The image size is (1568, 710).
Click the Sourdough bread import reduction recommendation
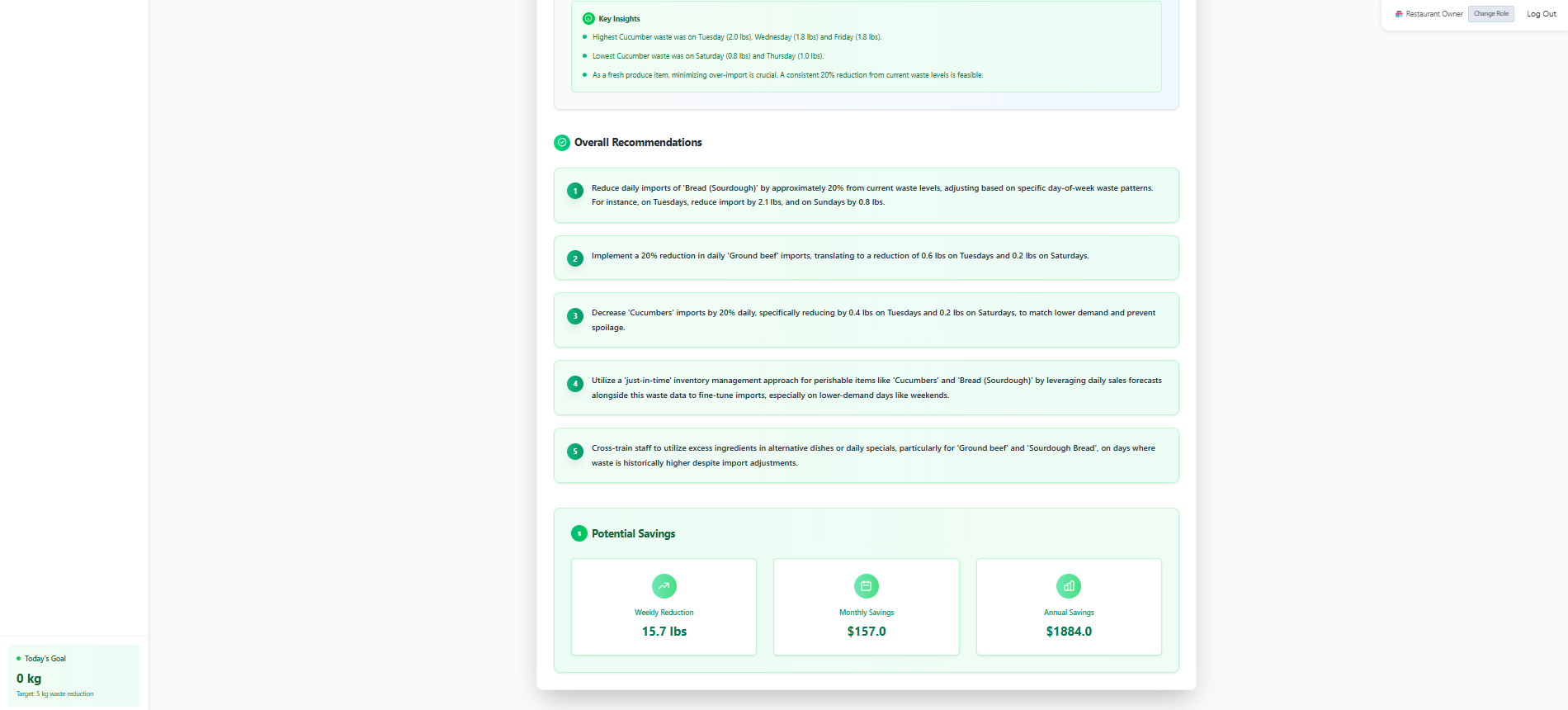click(x=867, y=196)
